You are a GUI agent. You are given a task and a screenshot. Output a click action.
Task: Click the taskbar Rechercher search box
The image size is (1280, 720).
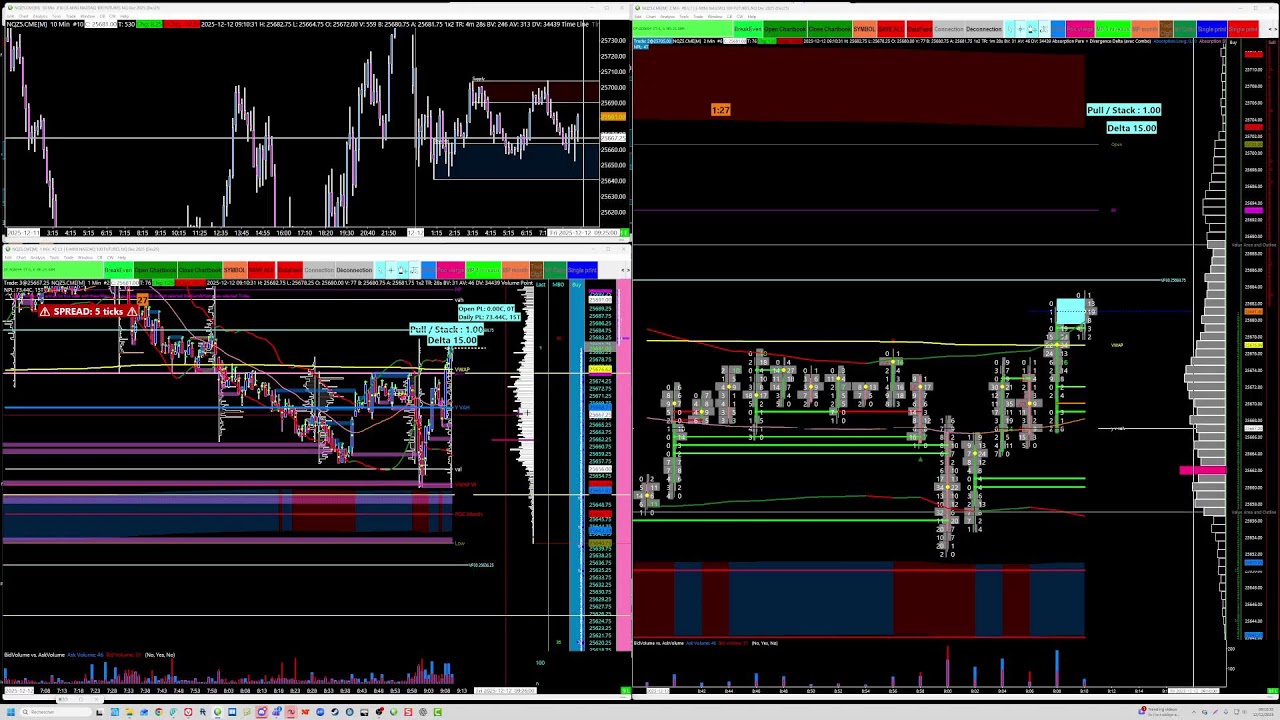[x=56, y=712]
